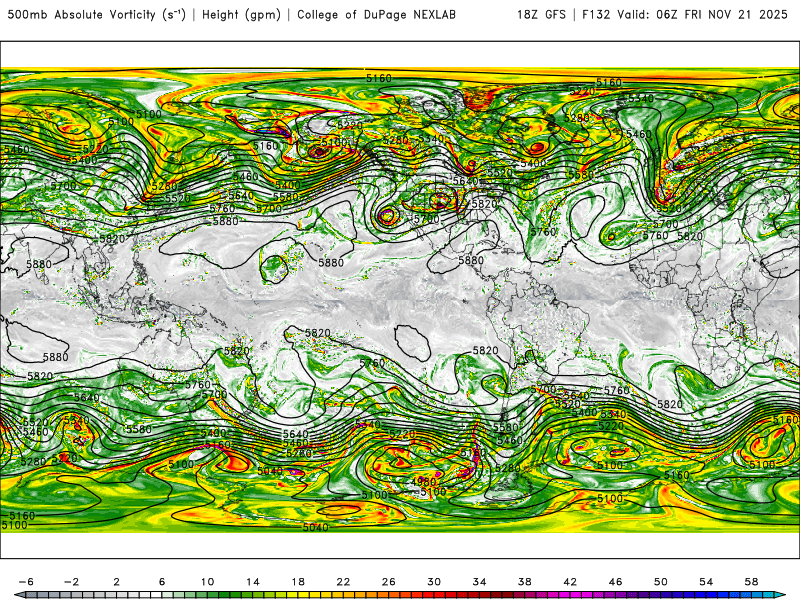Click the "6" tick label on the colorbar
The height and width of the screenshot is (600, 800).
click(162, 582)
